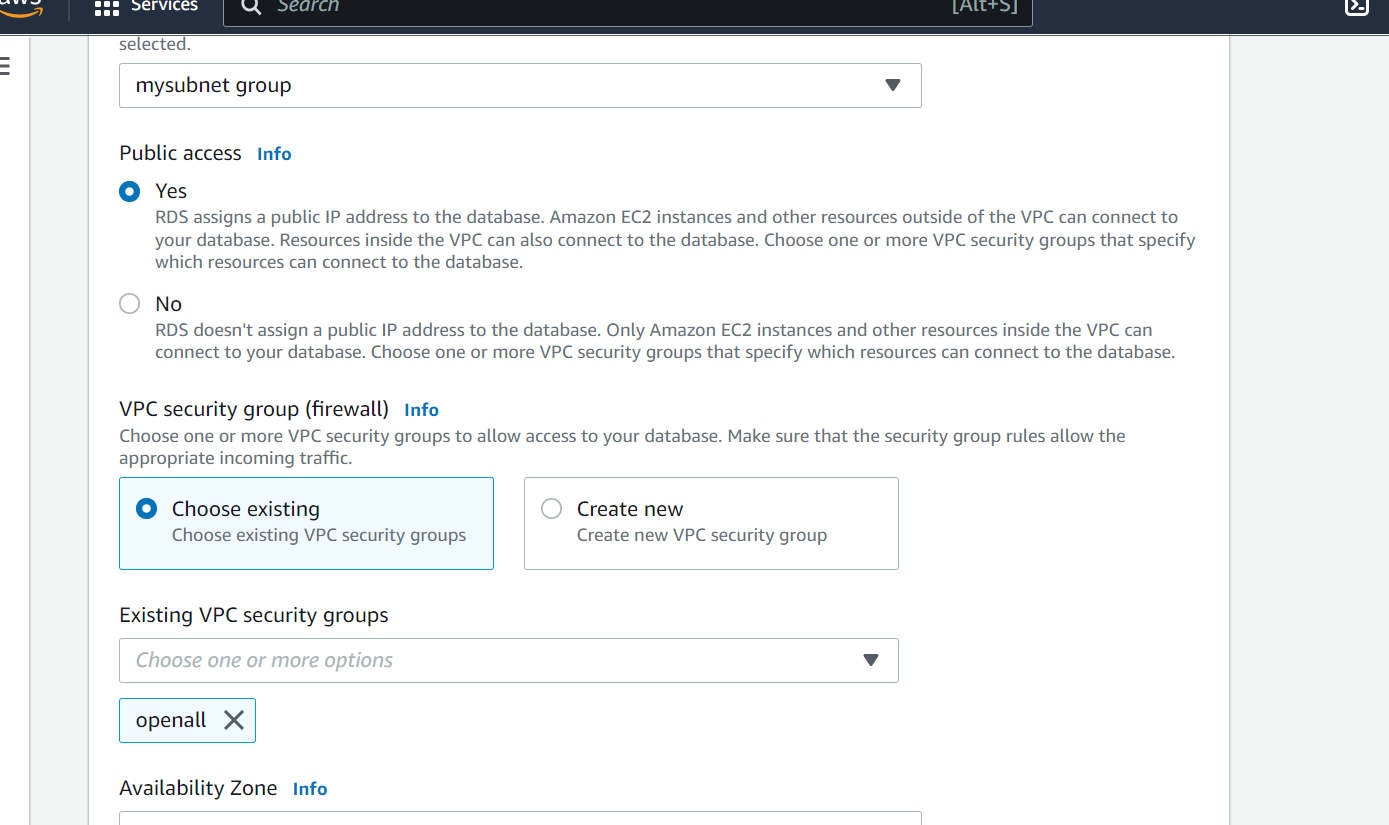
Task: Click the dropdown arrow on mysubnet group
Action: pyautogui.click(x=892, y=86)
